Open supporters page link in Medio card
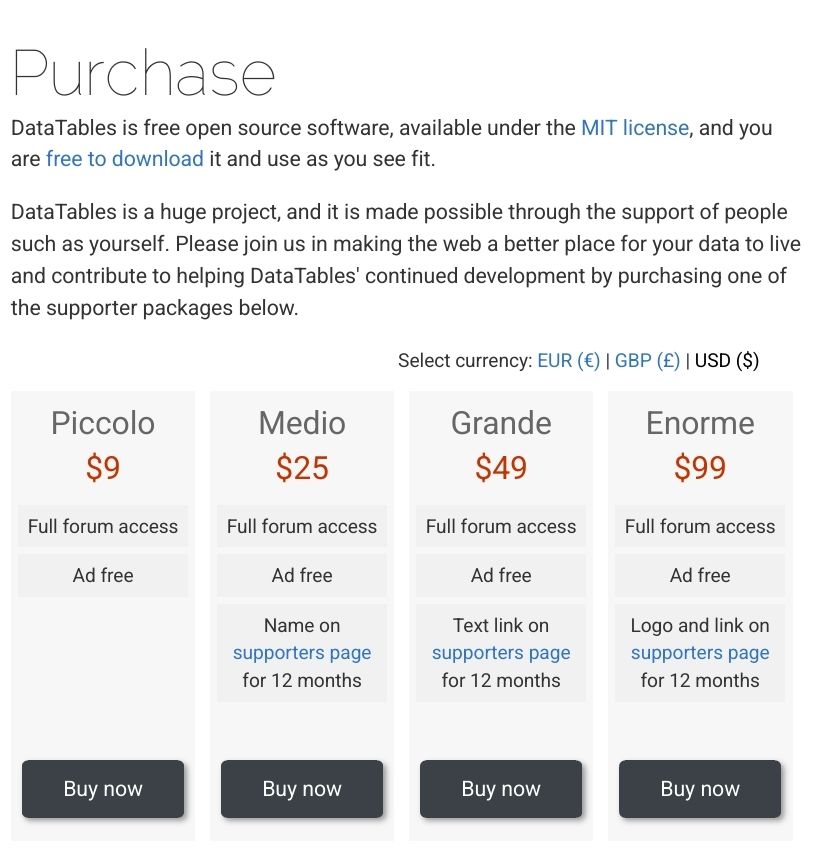The image size is (815, 867). pyautogui.click(x=302, y=653)
